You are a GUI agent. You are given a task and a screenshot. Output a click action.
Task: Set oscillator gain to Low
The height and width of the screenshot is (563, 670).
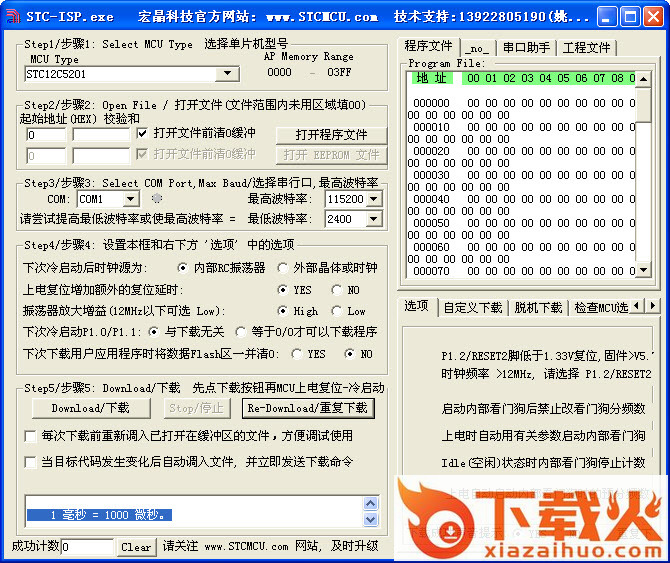336,311
